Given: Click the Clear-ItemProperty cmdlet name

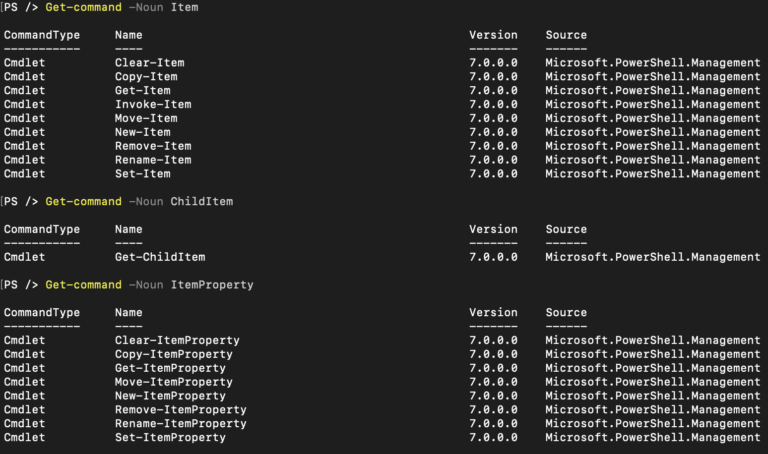Looking at the screenshot, I should click(177, 340).
